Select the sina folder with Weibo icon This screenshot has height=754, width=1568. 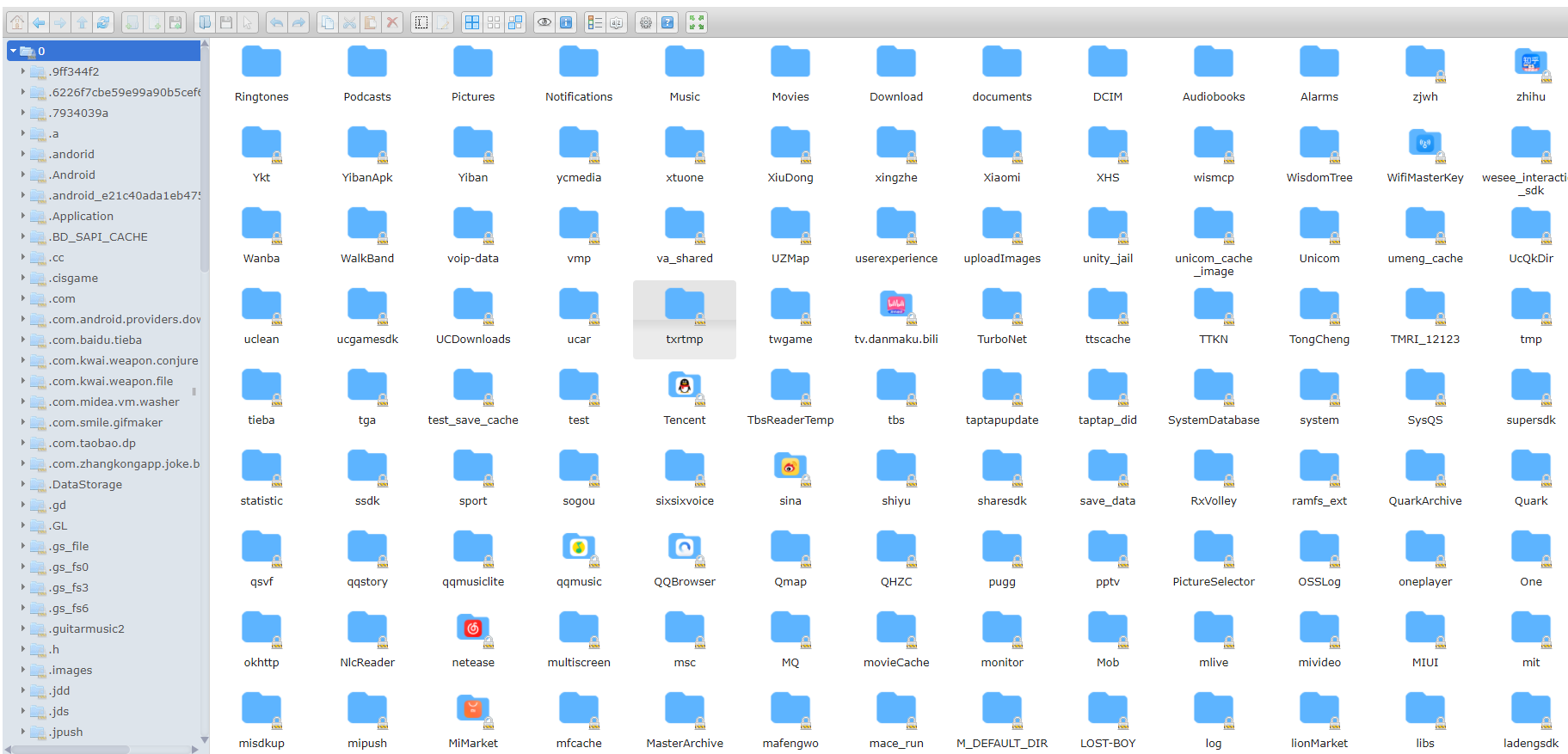tap(790, 469)
